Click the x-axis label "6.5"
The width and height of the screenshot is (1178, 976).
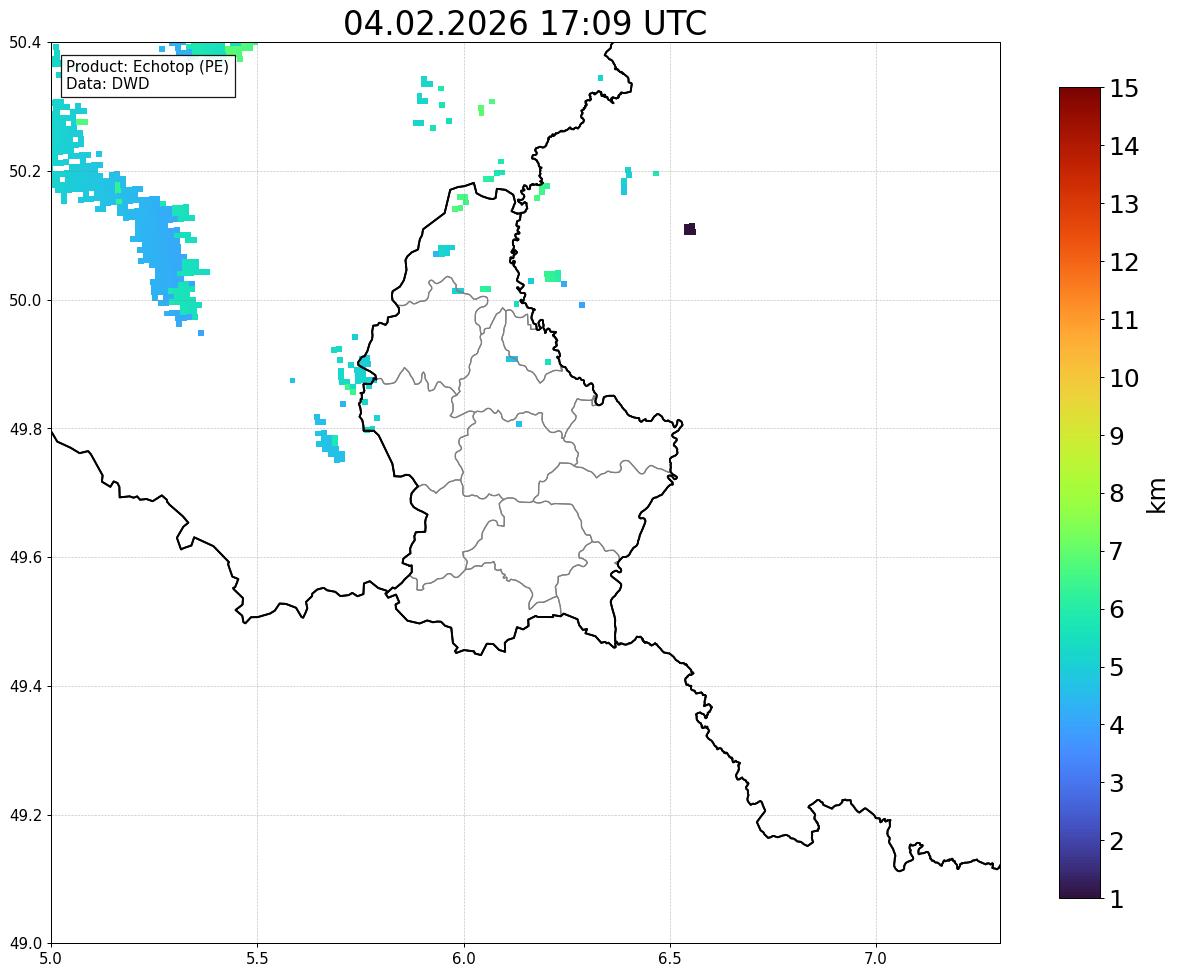pyautogui.click(x=670, y=959)
